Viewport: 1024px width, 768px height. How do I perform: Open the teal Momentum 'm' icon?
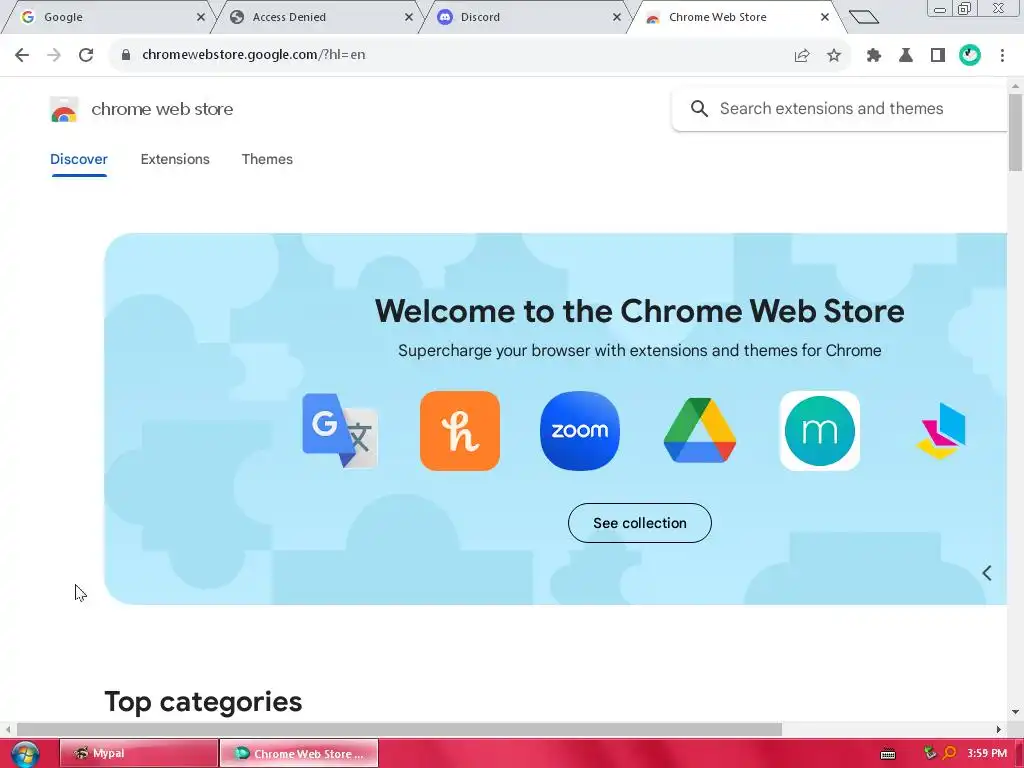pyautogui.click(x=820, y=430)
